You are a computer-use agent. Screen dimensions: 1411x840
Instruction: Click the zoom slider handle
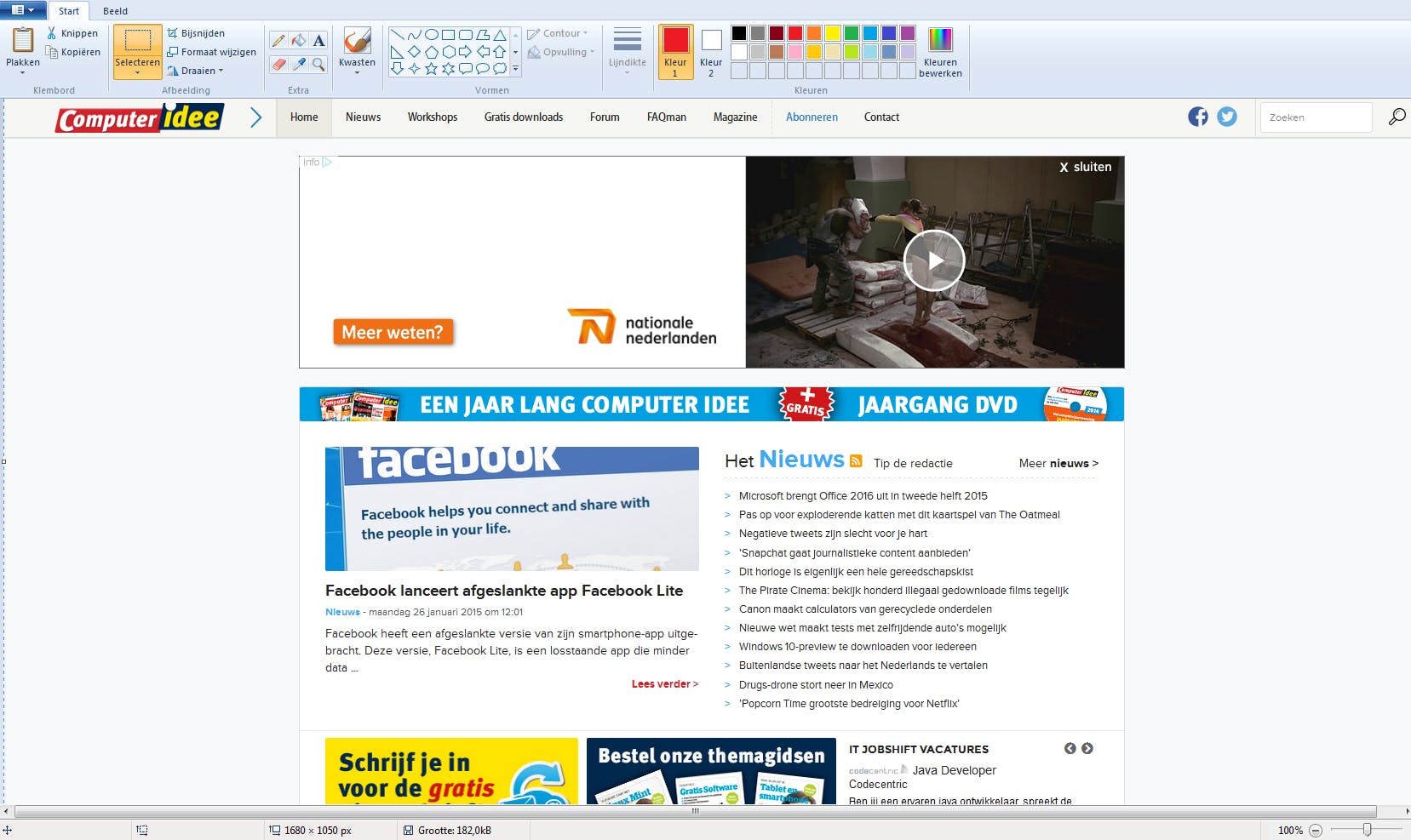[x=1367, y=830]
